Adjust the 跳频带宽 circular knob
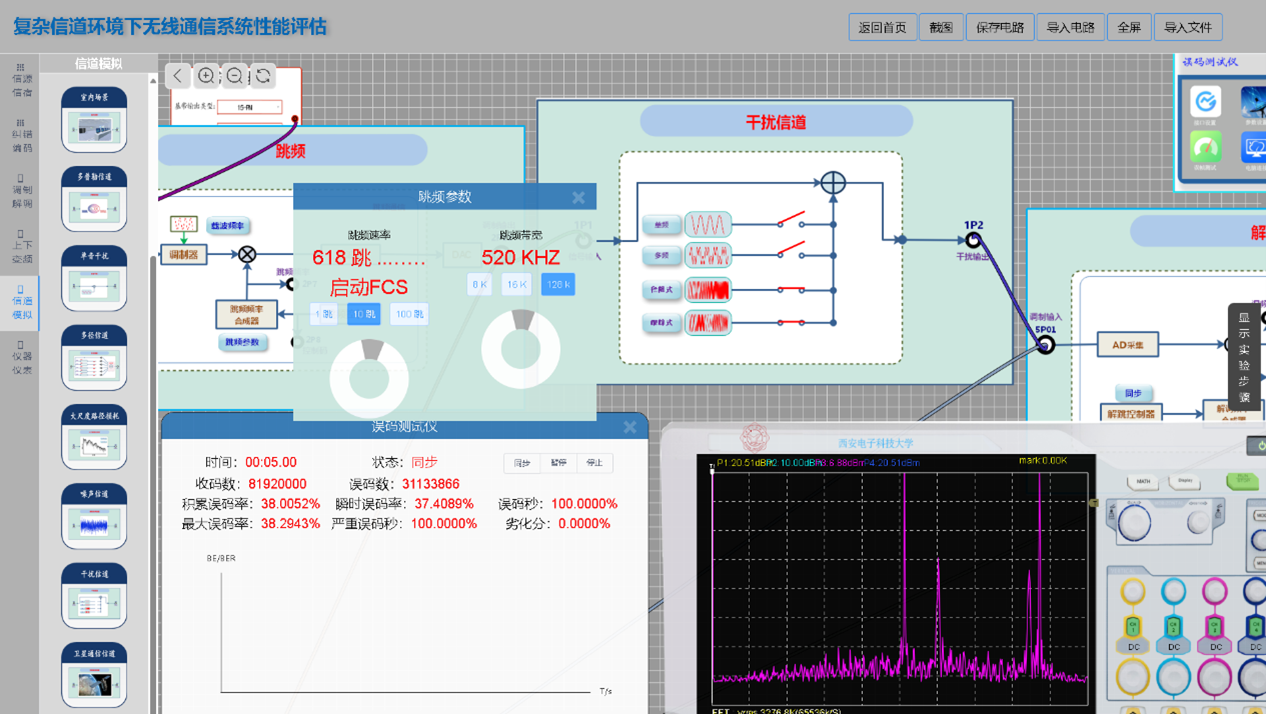This screenshot has width=1266, height=714. tap(520, 348)
